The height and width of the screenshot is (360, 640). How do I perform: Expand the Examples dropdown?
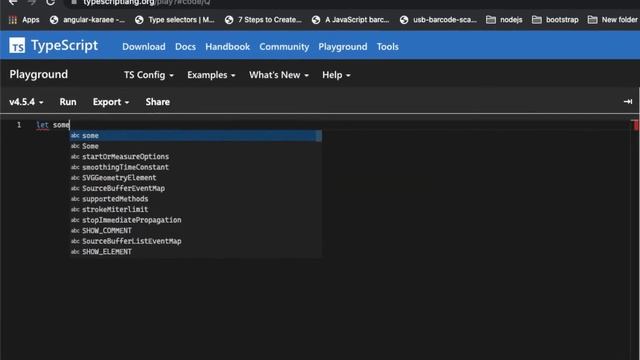pos(211,75)
